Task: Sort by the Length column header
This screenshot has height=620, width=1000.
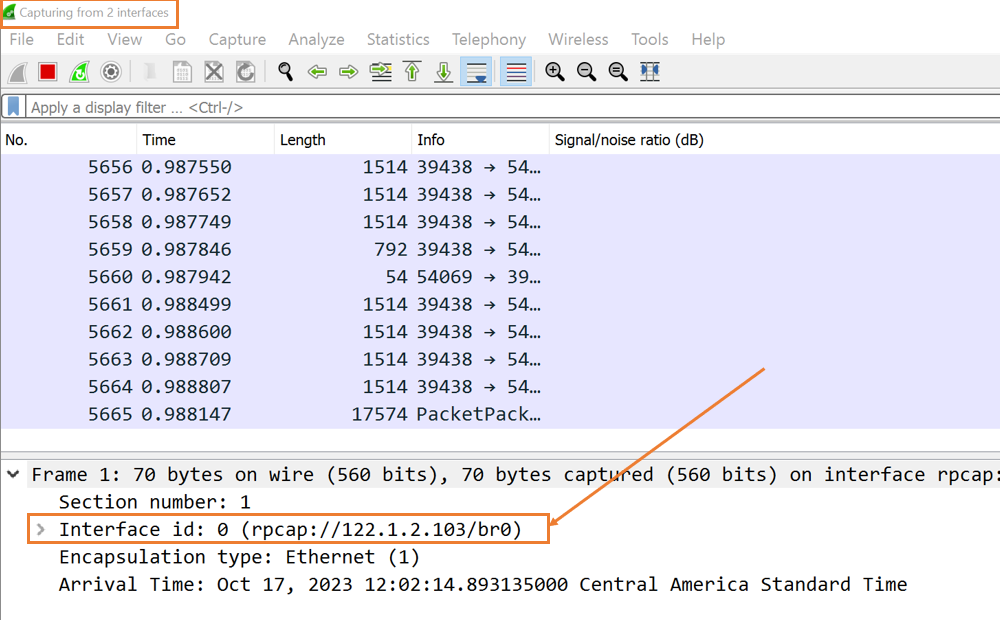Action: coord(343,140)
